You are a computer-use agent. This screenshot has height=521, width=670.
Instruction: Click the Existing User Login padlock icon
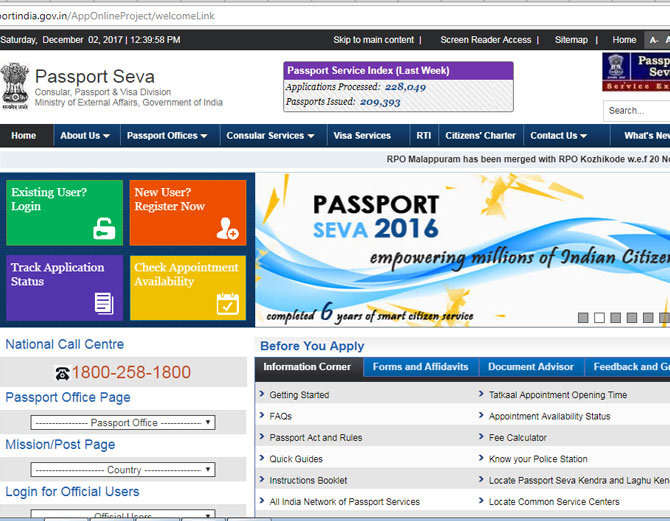[104, 229]
